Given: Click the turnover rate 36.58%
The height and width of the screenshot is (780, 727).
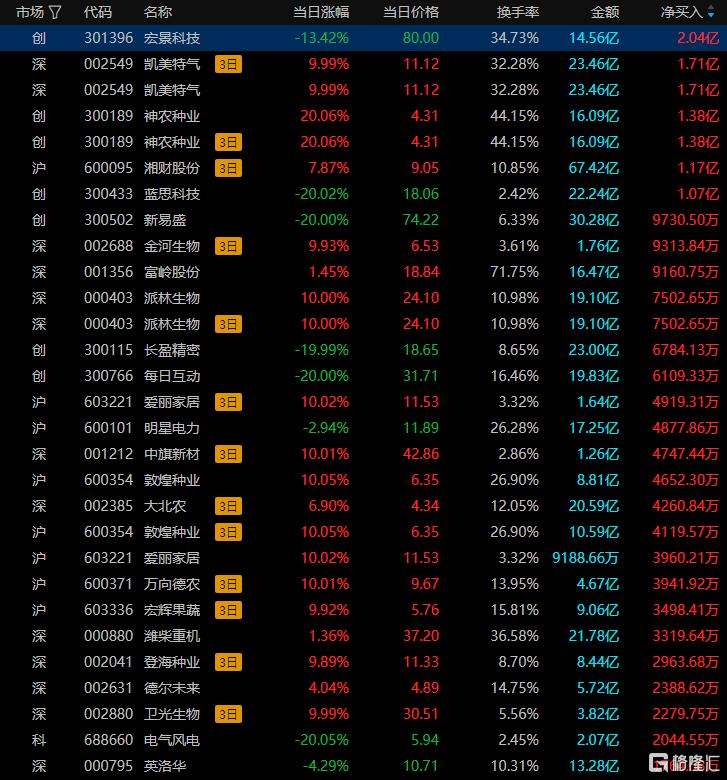Looking at the screenshot, I should click(515, 636).
